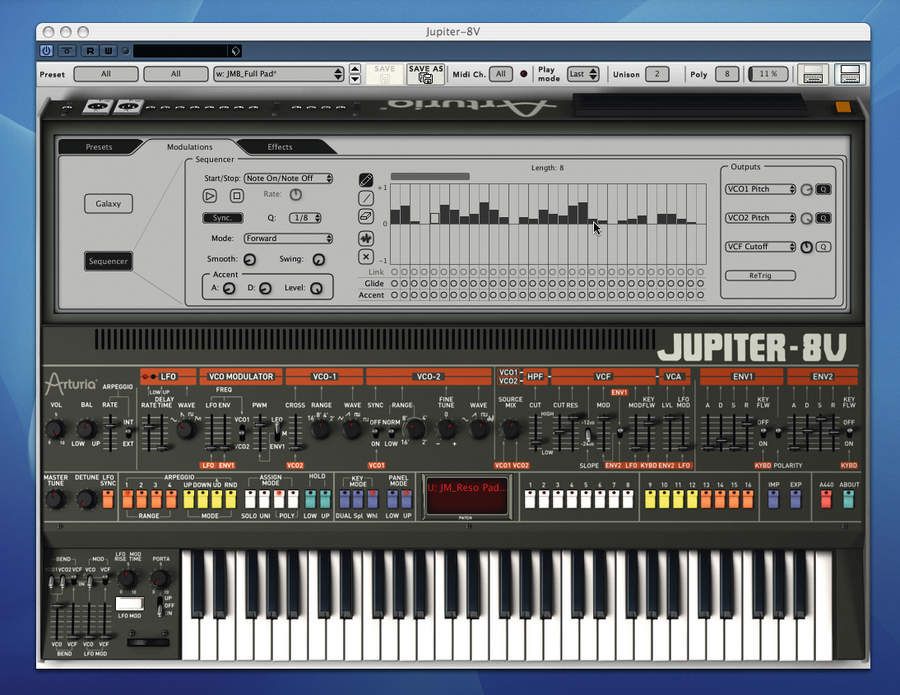Switch to the Modulations tab
The width and height of the screenshot is (900, 695).
(189, 147)
